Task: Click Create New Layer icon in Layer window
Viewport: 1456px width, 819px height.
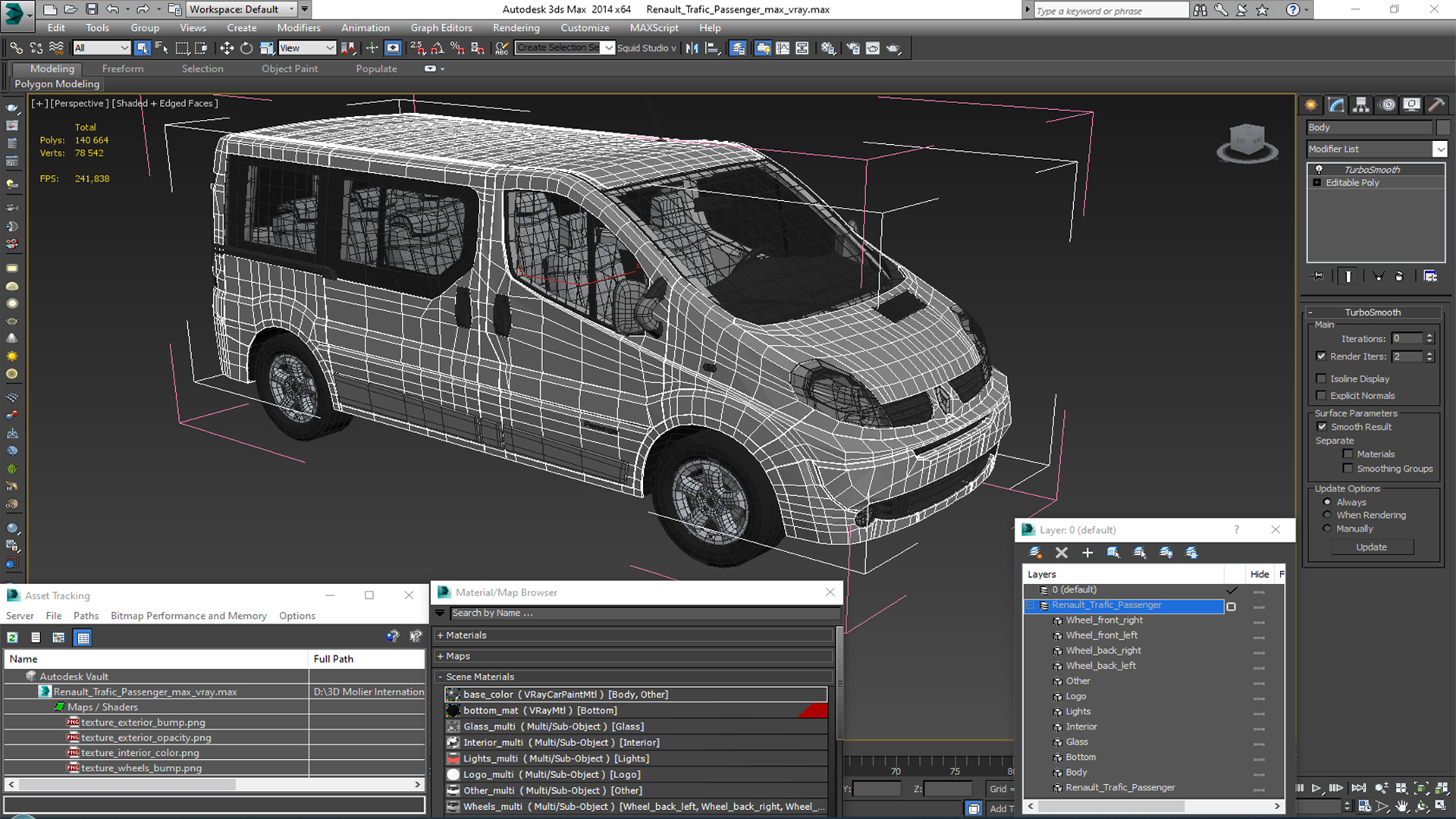Action: 1035,553
